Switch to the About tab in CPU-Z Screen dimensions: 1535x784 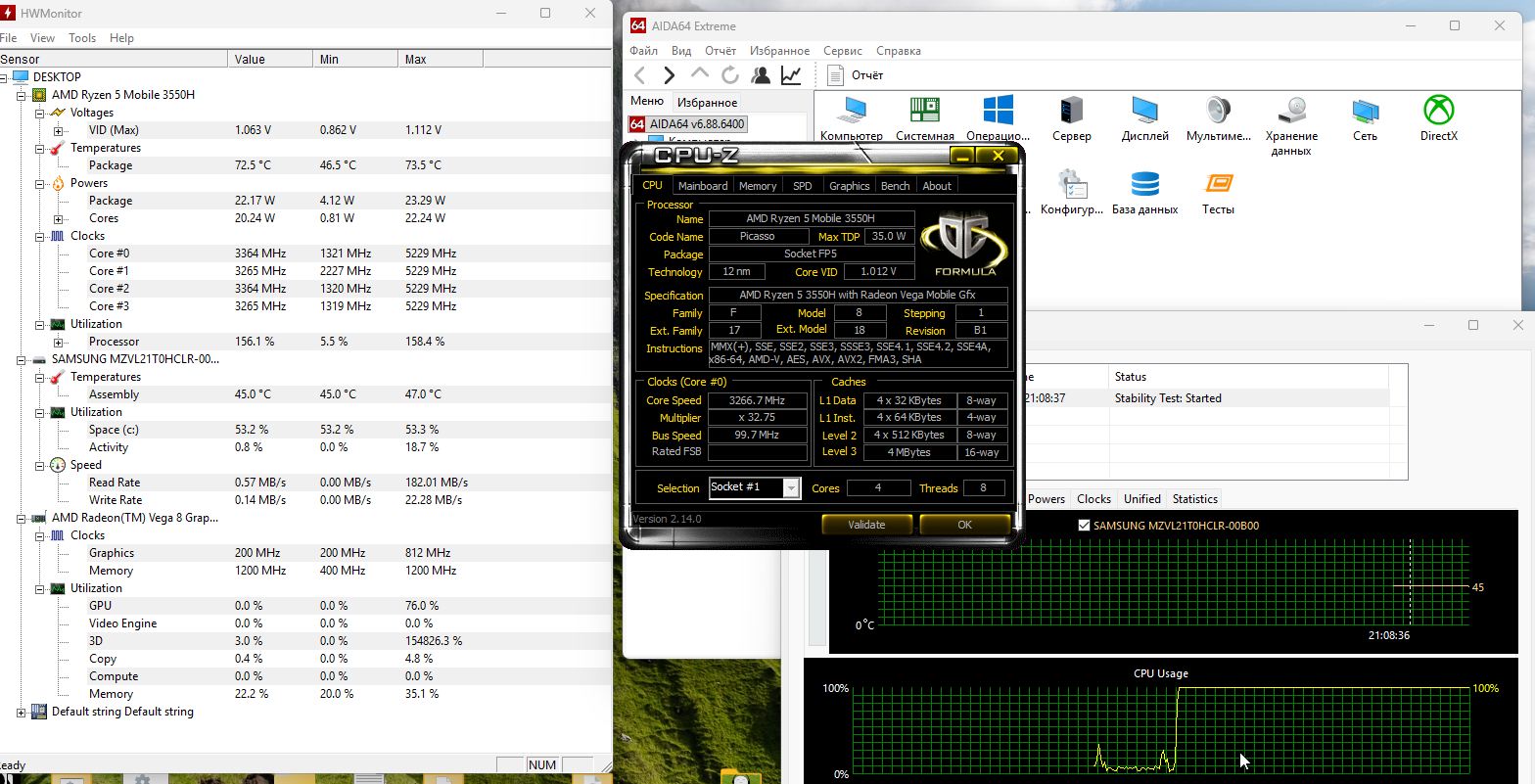point(937,186)
